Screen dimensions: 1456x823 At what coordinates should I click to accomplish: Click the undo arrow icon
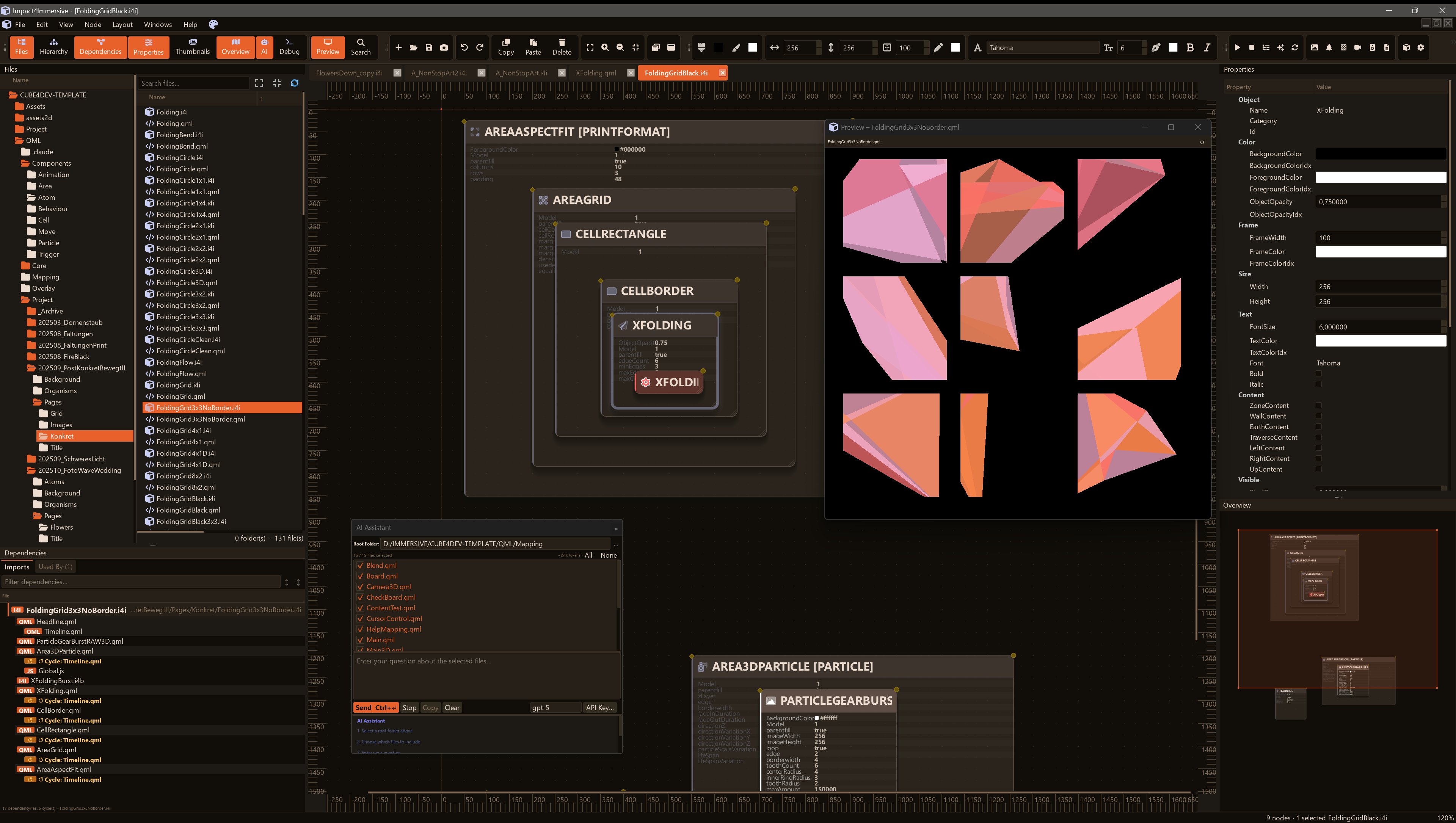point(464,47)
